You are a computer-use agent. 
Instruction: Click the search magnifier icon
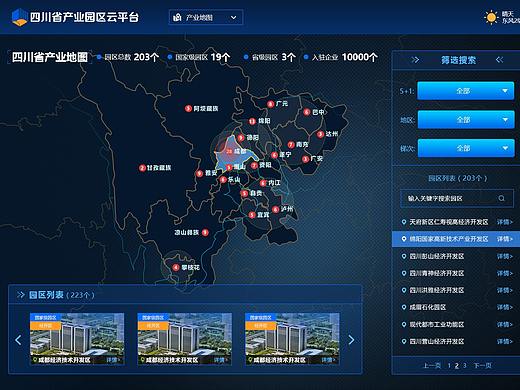coord(501,198)
